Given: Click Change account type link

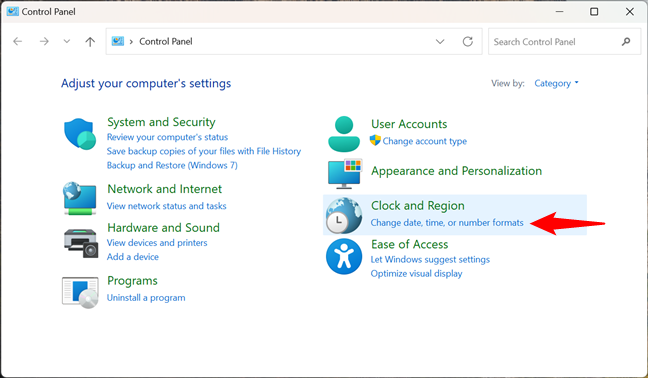Looking at the screenshot, I should click(424, 141).
